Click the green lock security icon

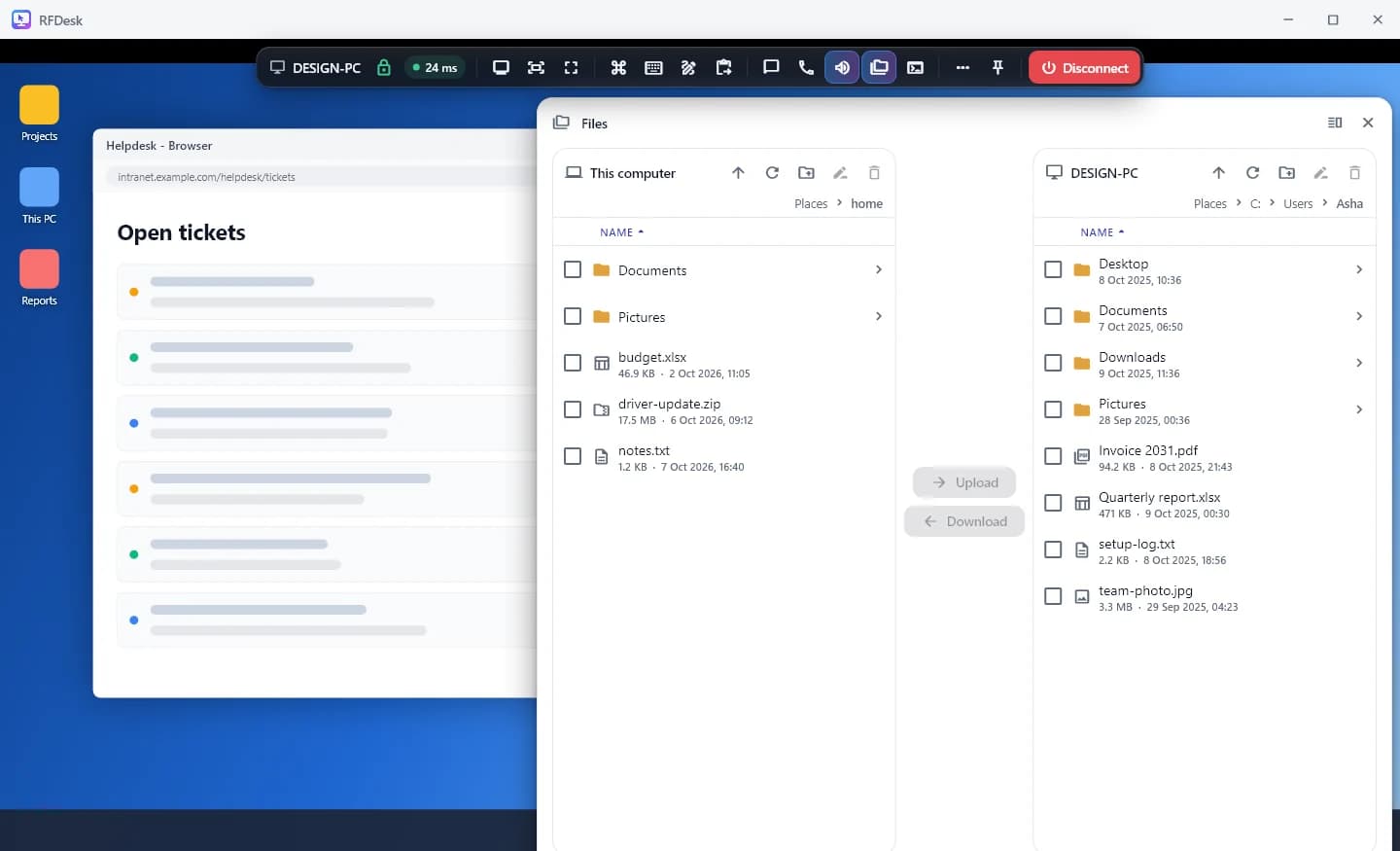384,68
